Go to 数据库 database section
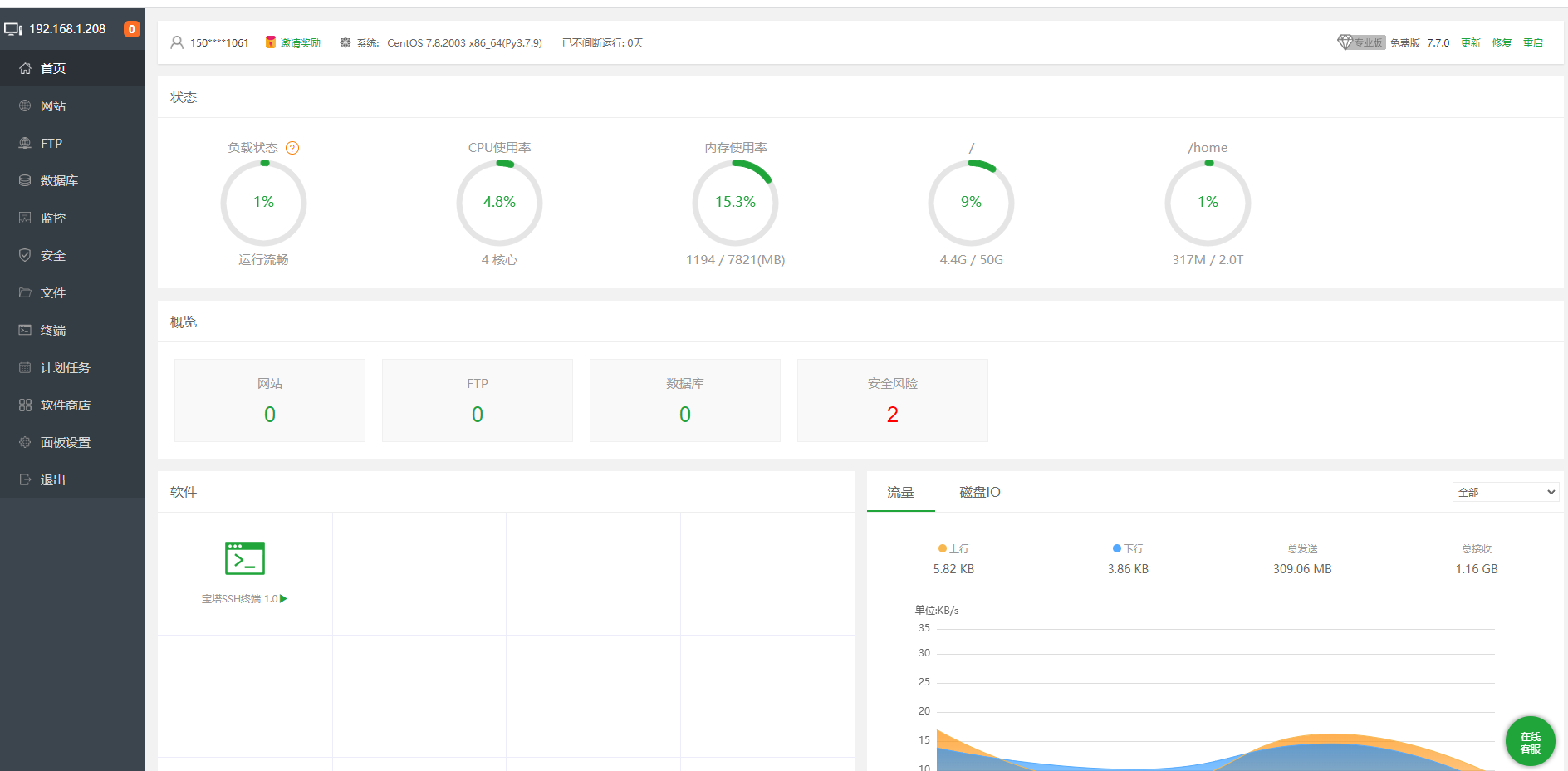 click(72, 180)
